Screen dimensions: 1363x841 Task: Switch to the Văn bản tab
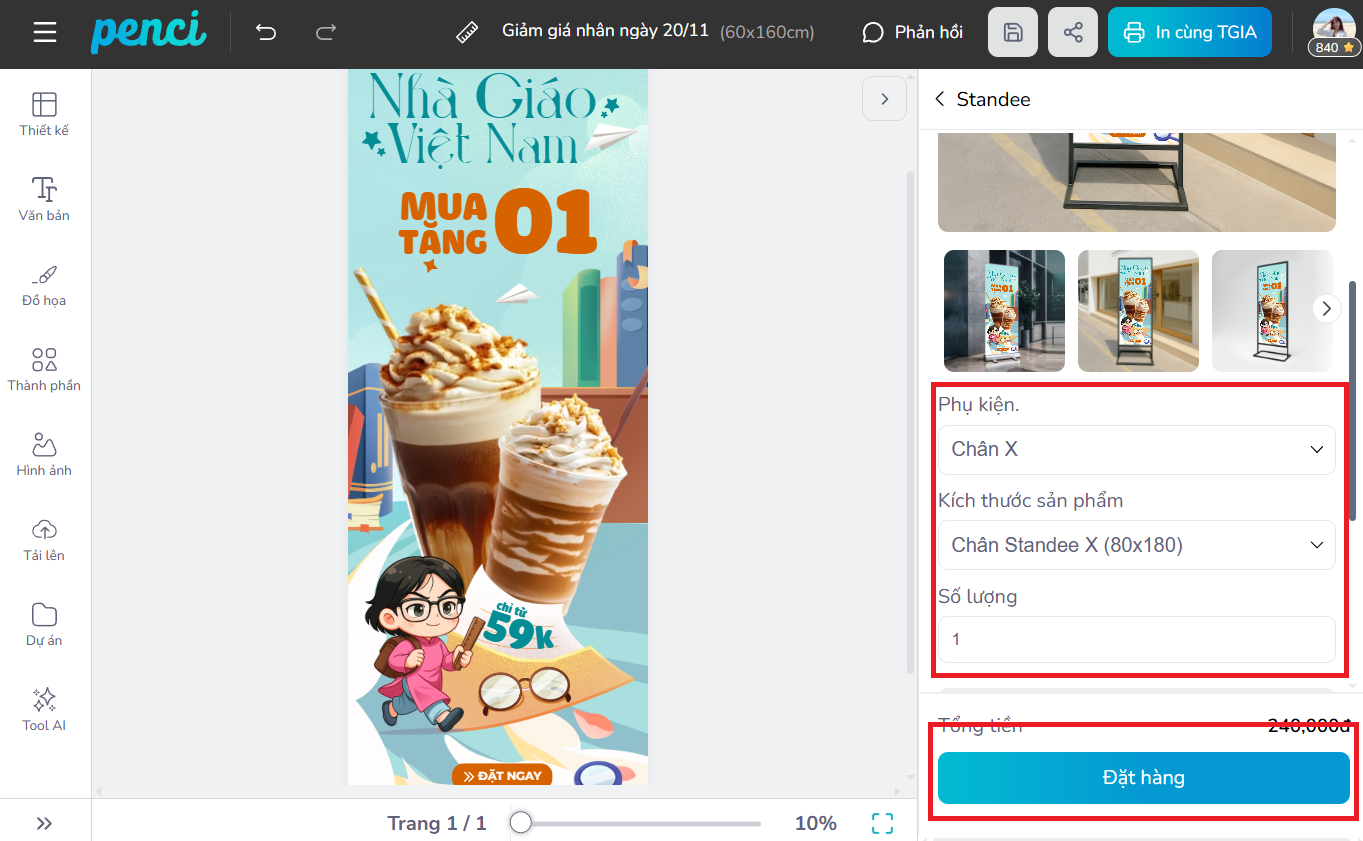pyautogui.click(x=45, y=199)
